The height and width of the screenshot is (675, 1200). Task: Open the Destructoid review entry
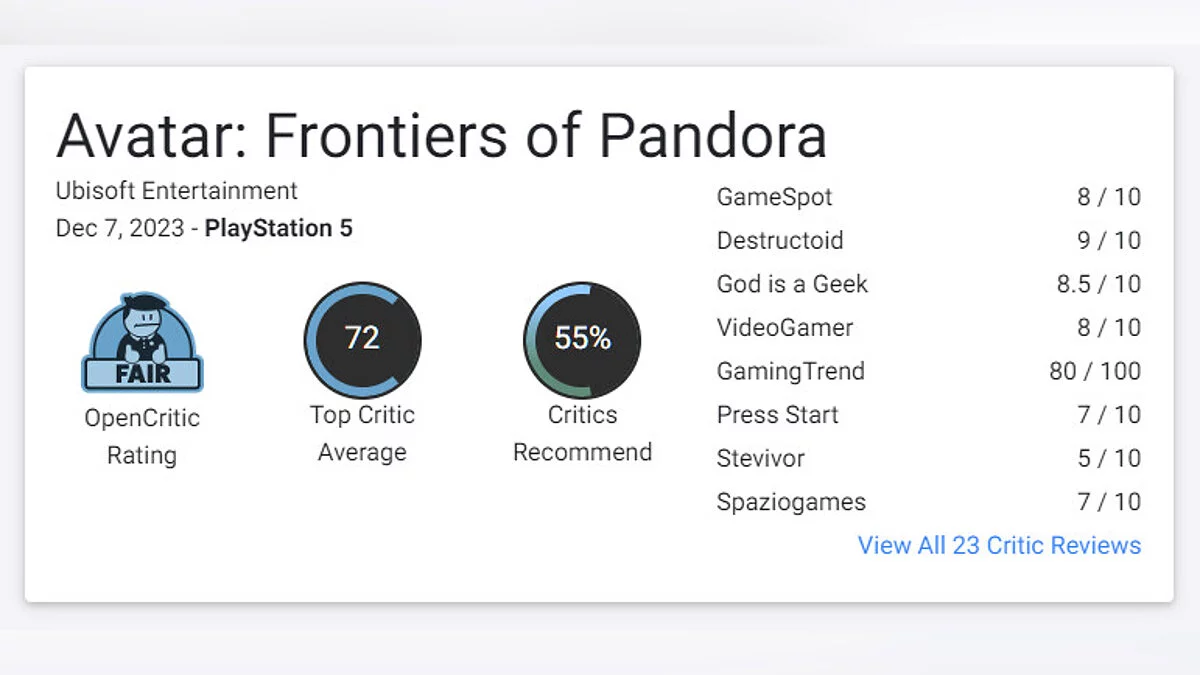(780, 241)
